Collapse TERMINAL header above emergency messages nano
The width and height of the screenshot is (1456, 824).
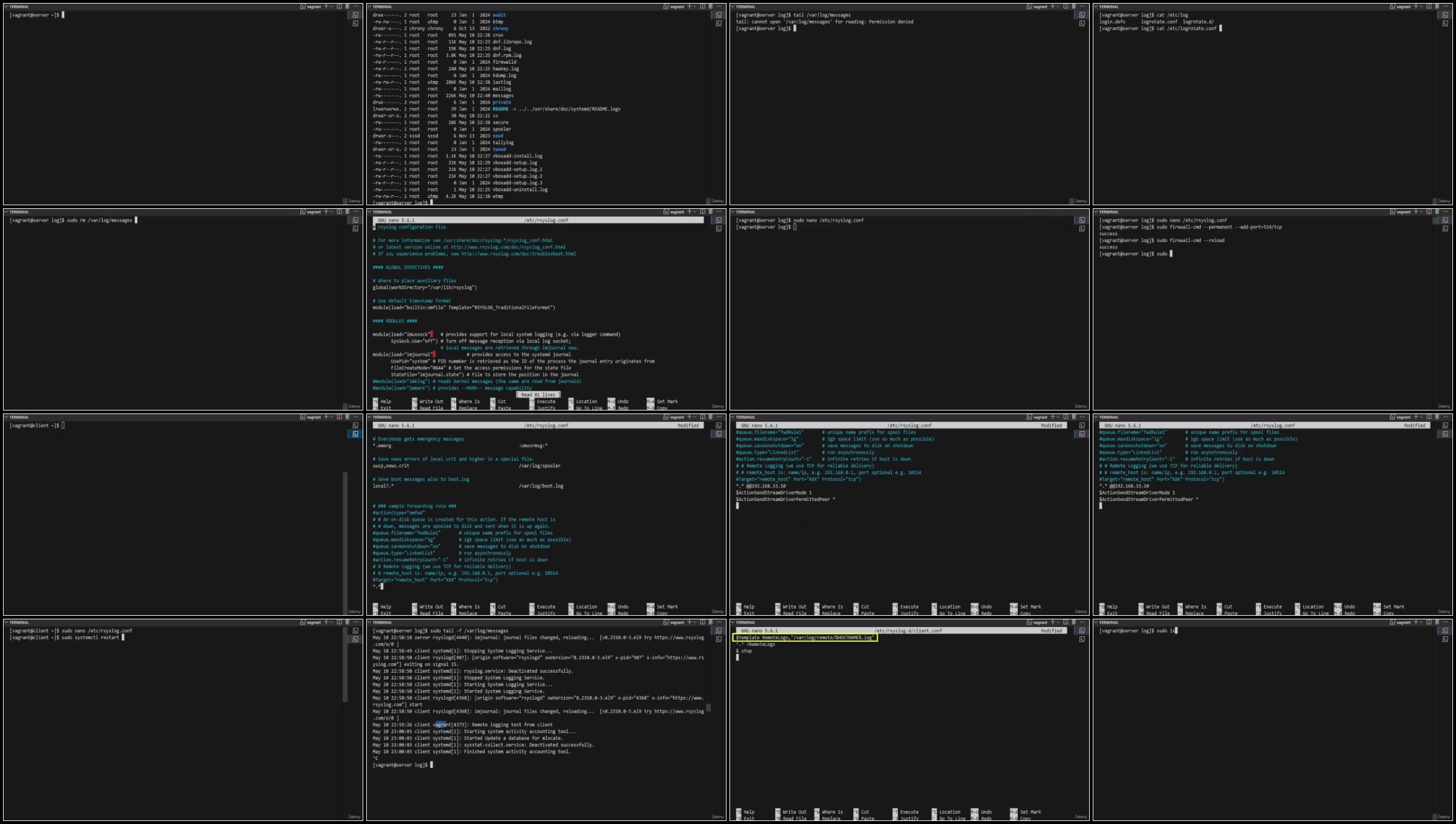(x=369, y=417)
